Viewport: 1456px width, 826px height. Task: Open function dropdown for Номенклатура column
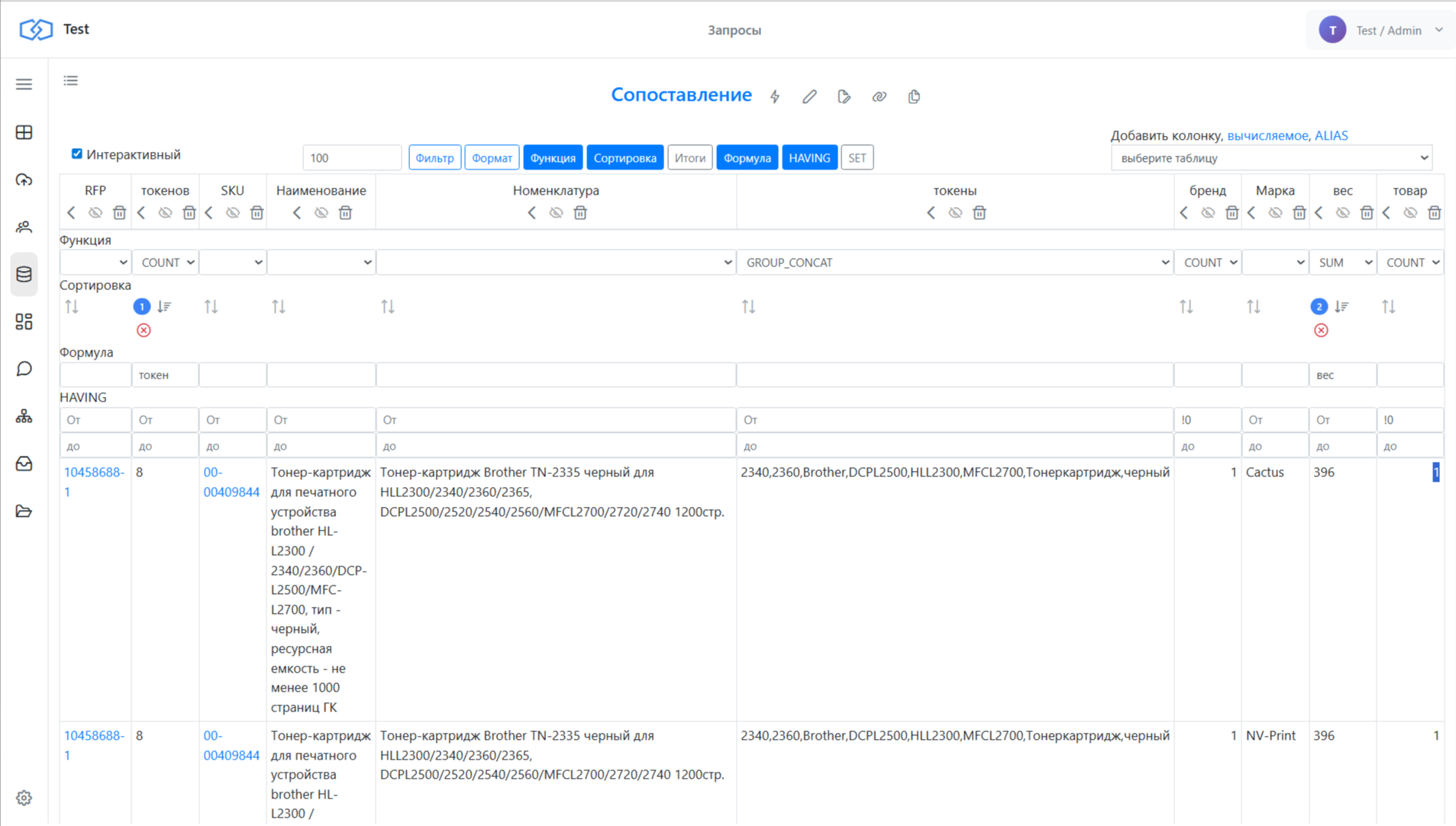pyautogui.click(x=556, y=263)
